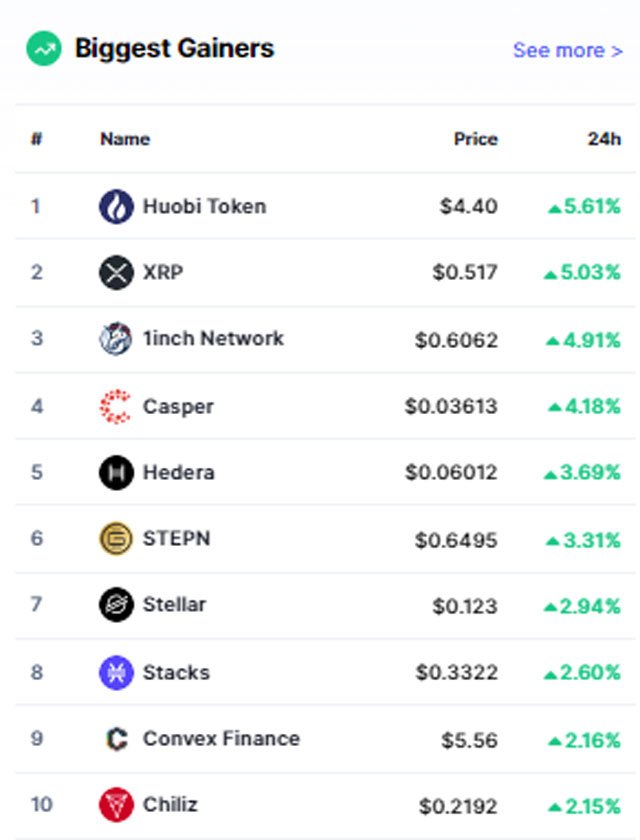Click the red Chiliz logo
Viewport: 640px width, 840px height.
[x=116, y=805]
